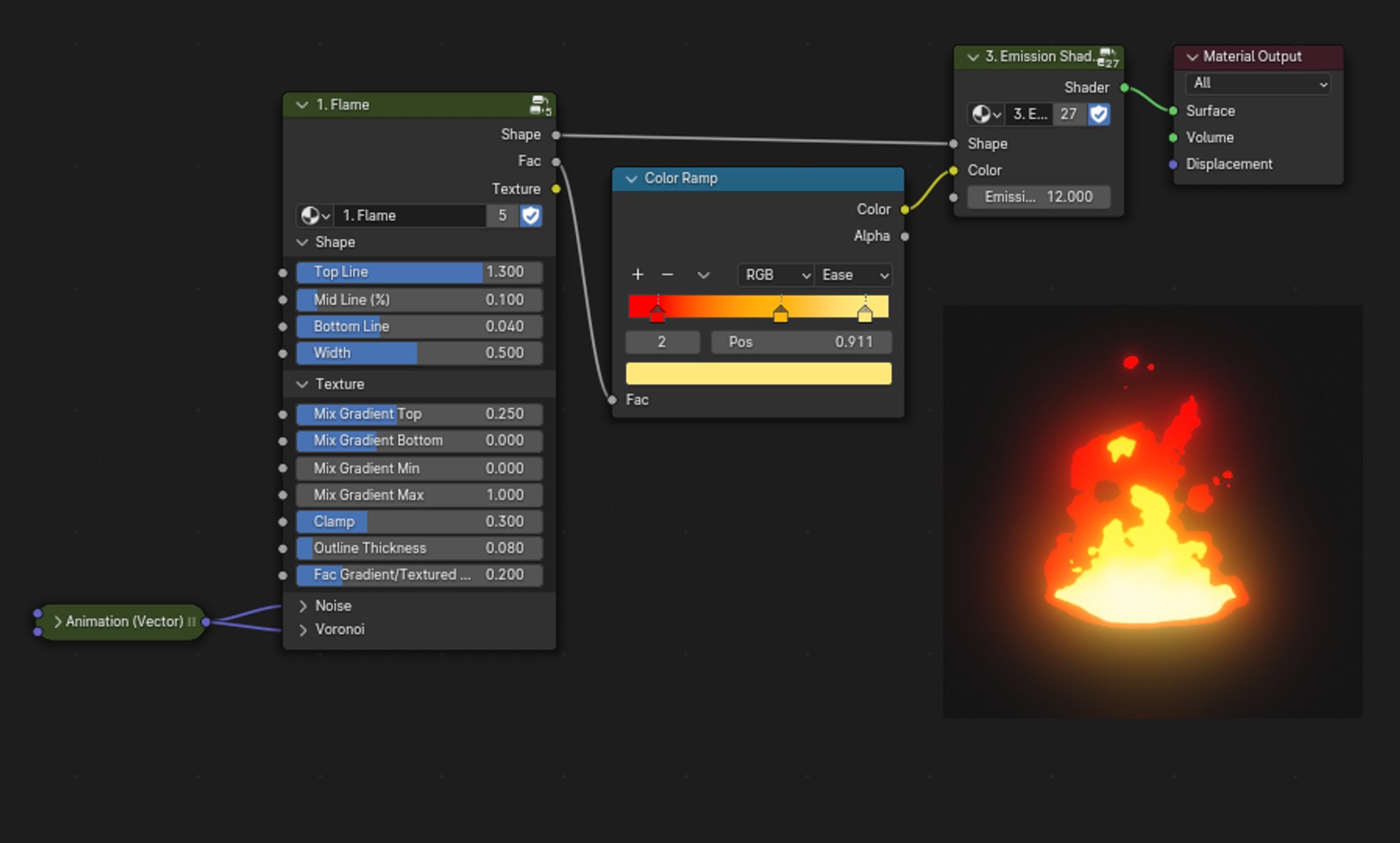Click the Clamp slider
Image resolution: width=1400 pixels, height=843 pixels.
[x=419, y=521]
